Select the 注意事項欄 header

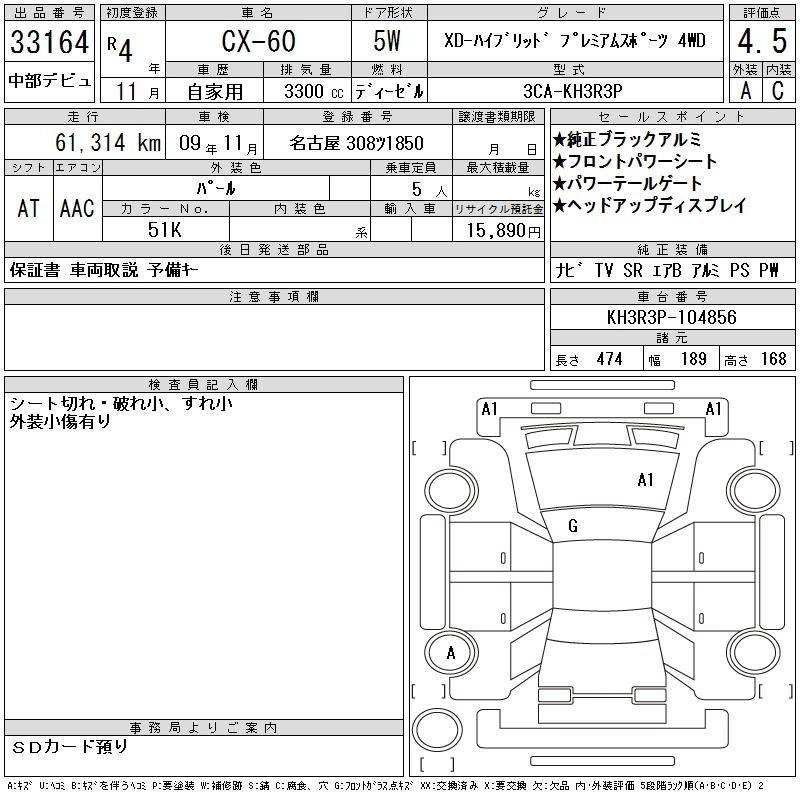click(x=274, y=297)
